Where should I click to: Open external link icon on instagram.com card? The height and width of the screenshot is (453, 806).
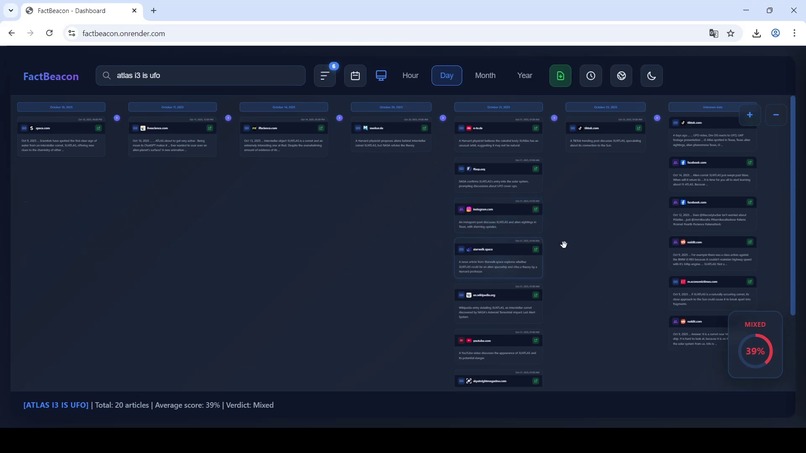coord(536,209)
